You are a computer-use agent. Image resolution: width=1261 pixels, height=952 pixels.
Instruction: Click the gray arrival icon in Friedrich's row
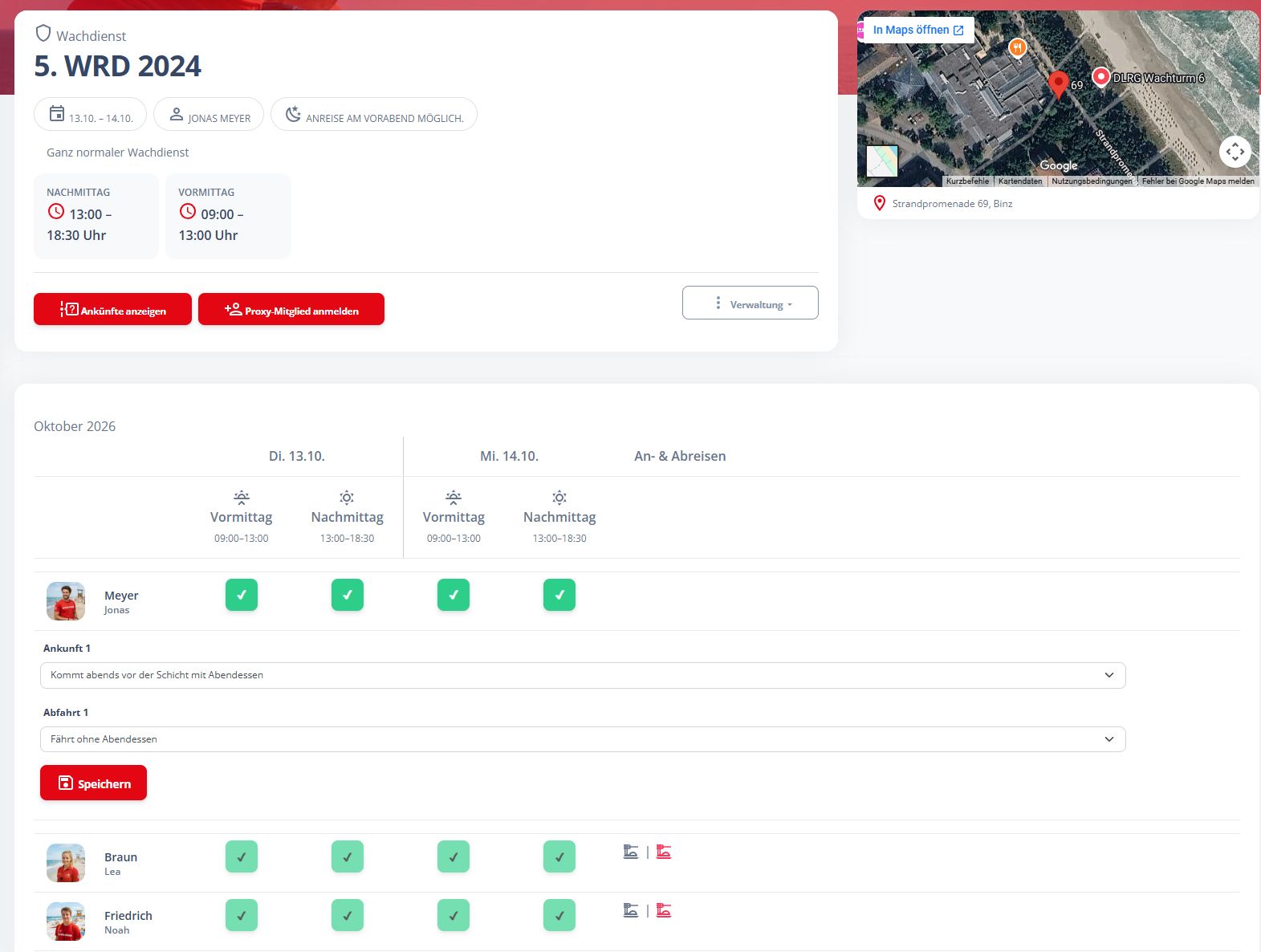(631, 910)
